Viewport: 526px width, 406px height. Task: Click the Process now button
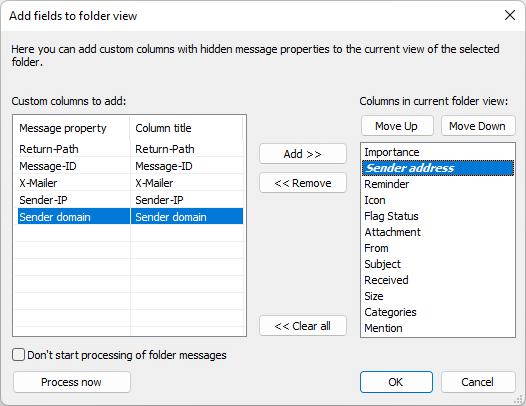(71, 382)
